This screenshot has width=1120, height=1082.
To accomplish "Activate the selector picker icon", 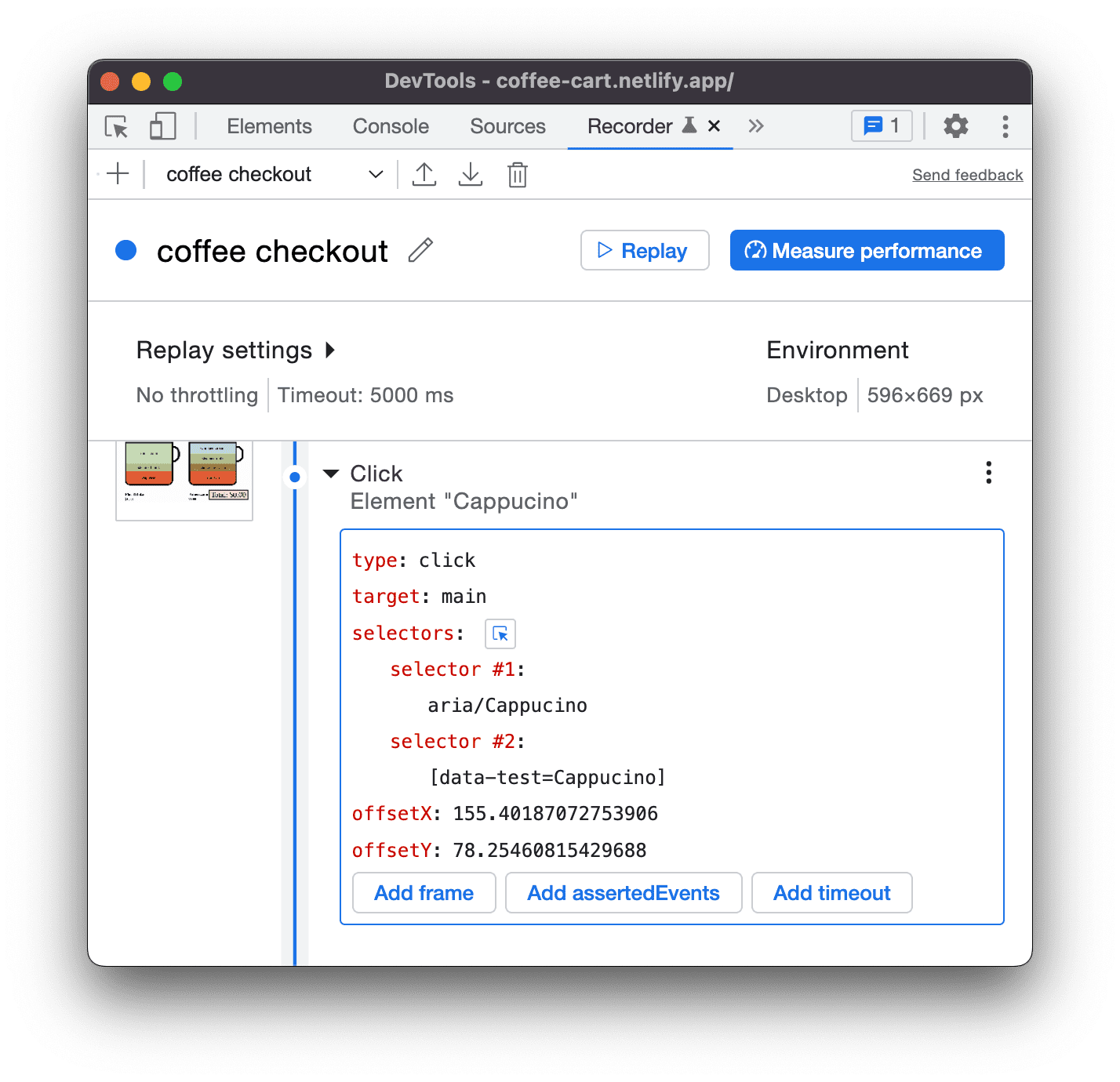I will pyautogui.click(x=500, y=634).
